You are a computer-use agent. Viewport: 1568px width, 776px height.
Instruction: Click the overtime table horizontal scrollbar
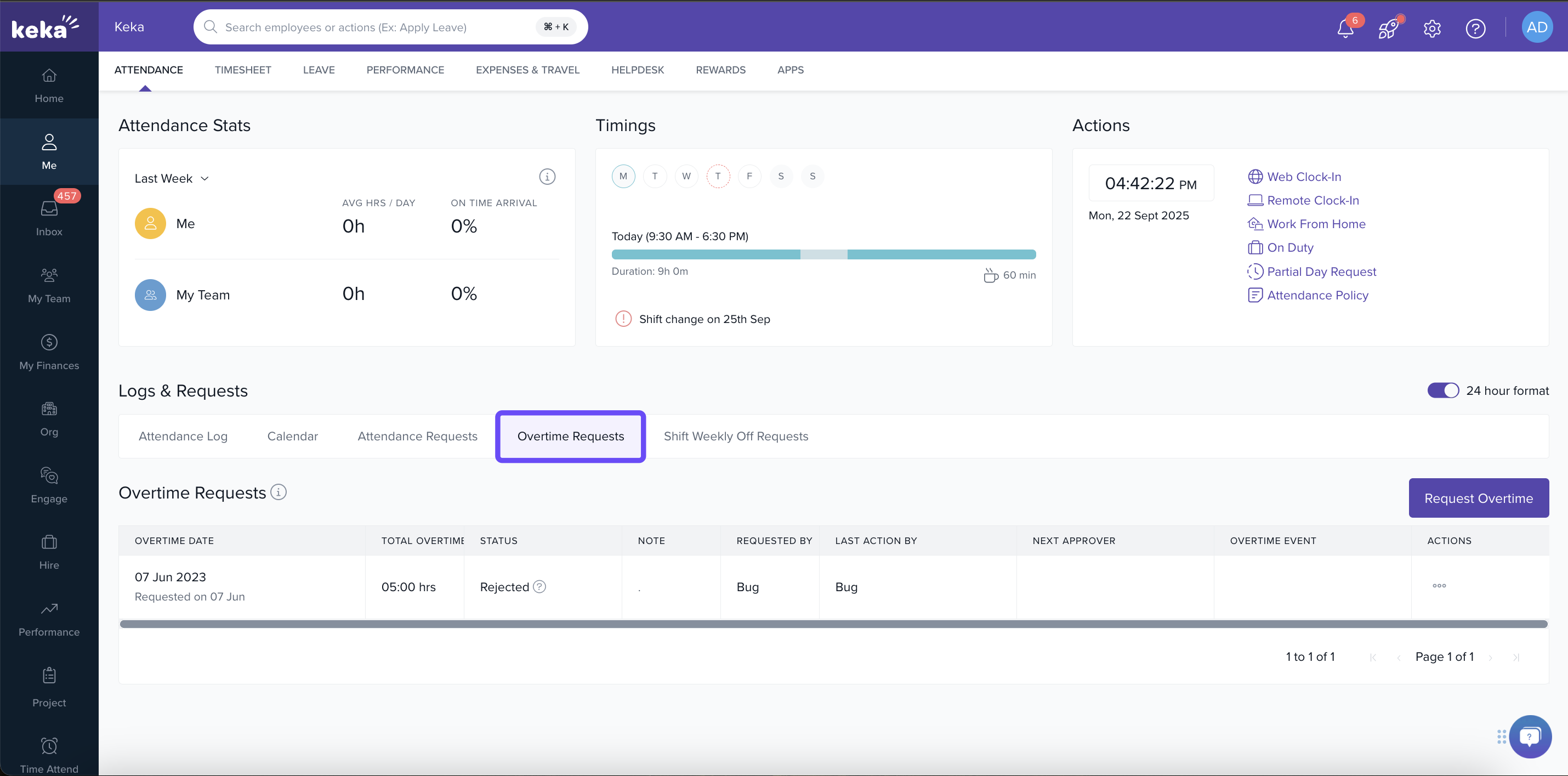833,624
